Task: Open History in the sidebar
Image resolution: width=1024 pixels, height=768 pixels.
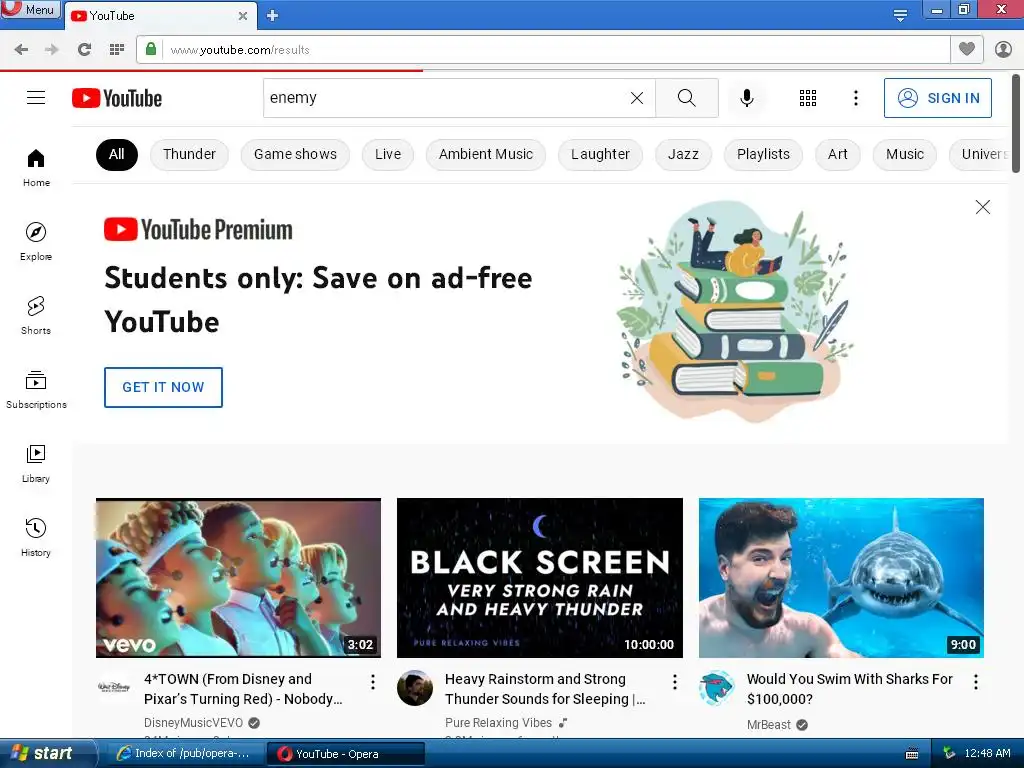Action: coord(36,537)
